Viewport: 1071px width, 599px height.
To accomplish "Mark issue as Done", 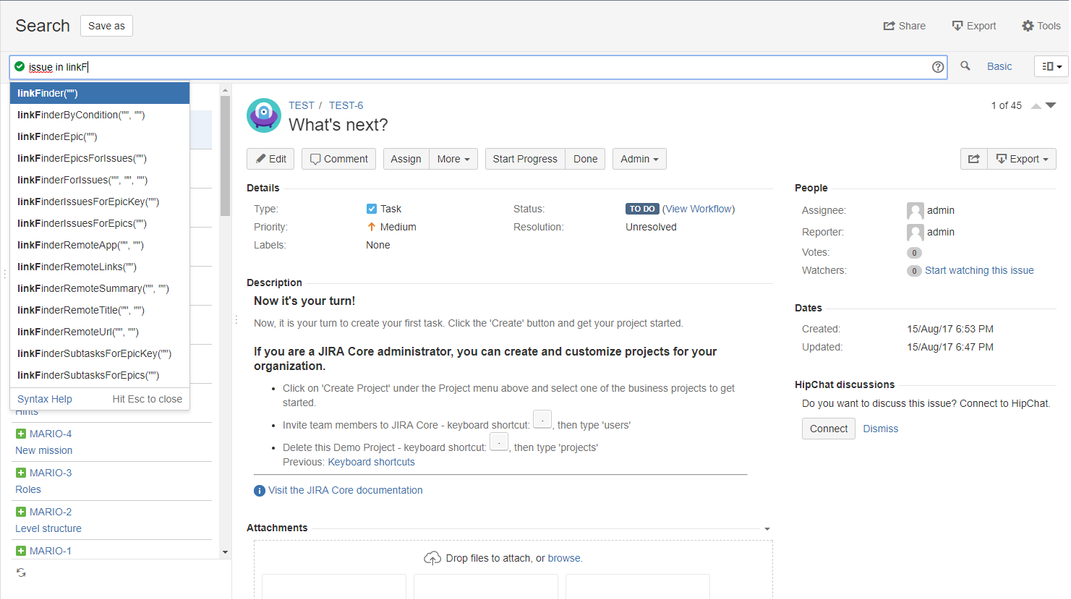I will click(x=585, y=159).
